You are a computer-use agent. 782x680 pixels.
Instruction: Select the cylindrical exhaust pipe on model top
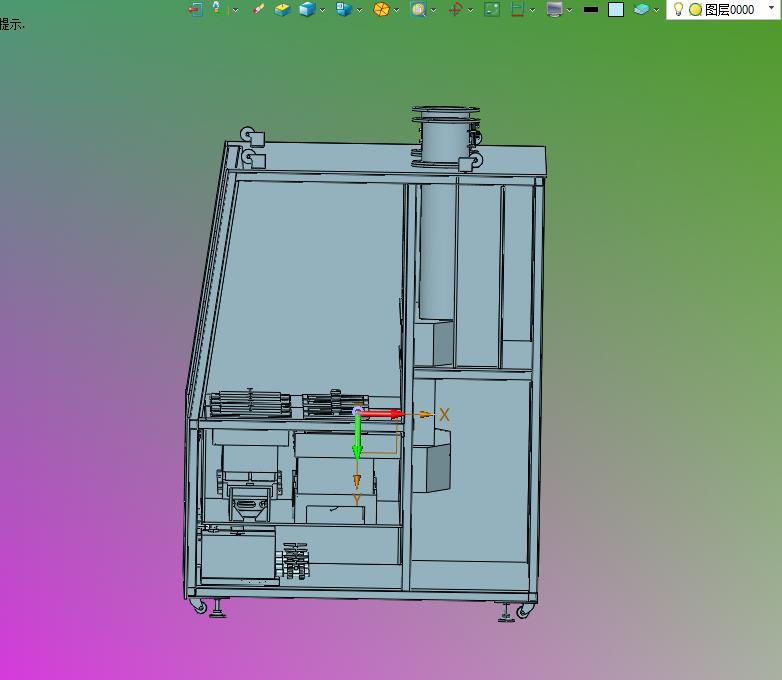coord(445,136)
